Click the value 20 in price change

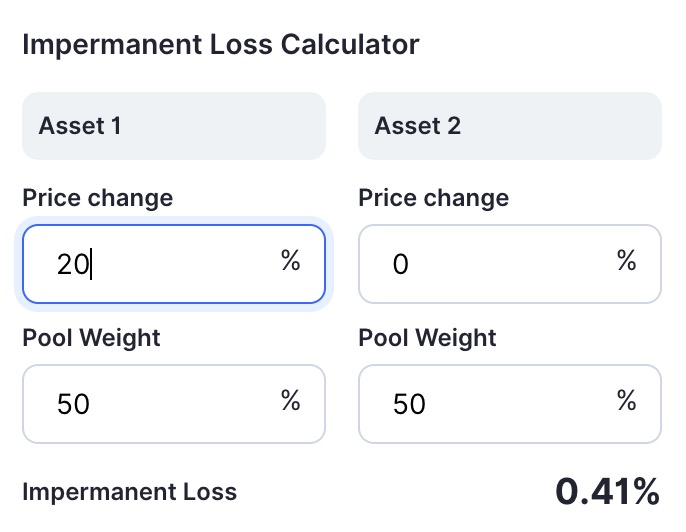click(73, 265)
